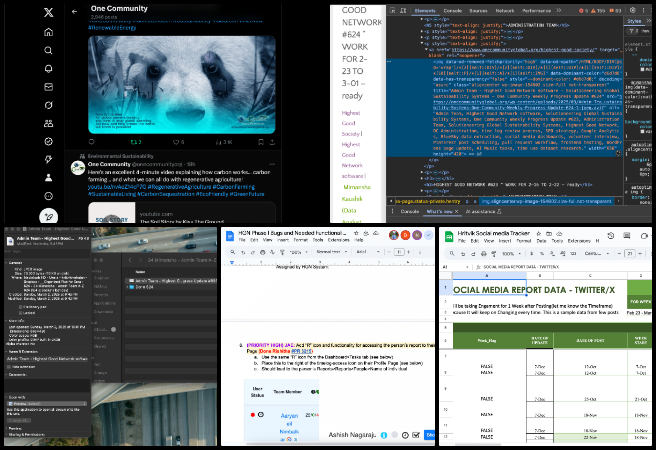Screen dimensions: 656x450
Task: Open the Communities people icon in X
Action: point(49,123)
